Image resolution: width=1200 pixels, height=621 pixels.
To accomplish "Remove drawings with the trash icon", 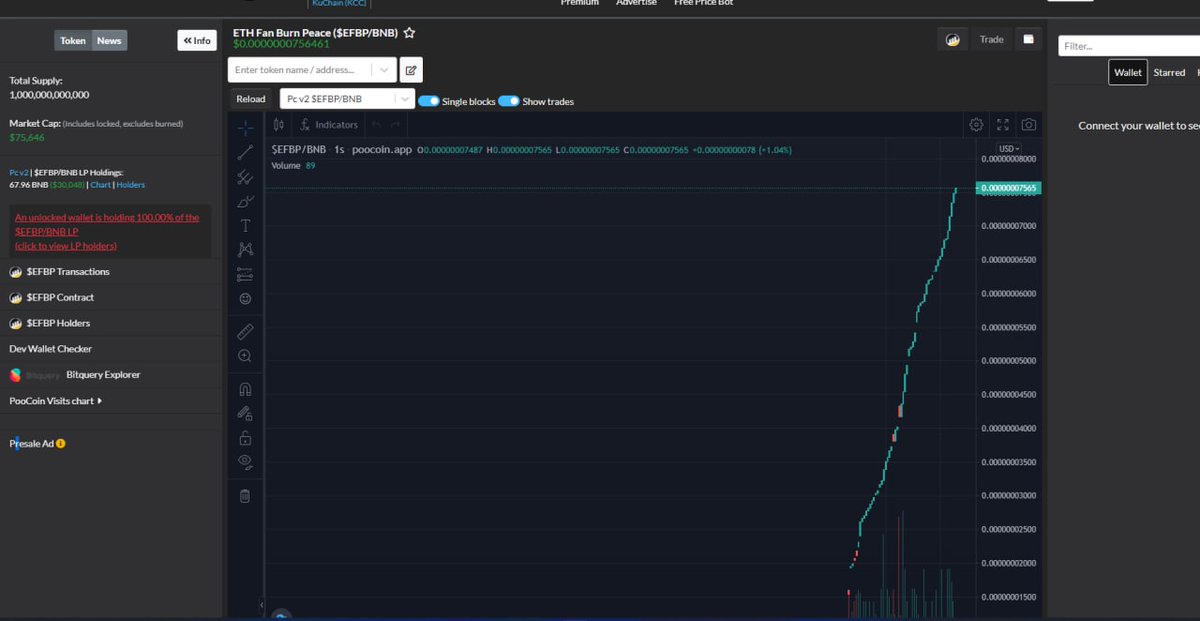I will tap(245, 495).
